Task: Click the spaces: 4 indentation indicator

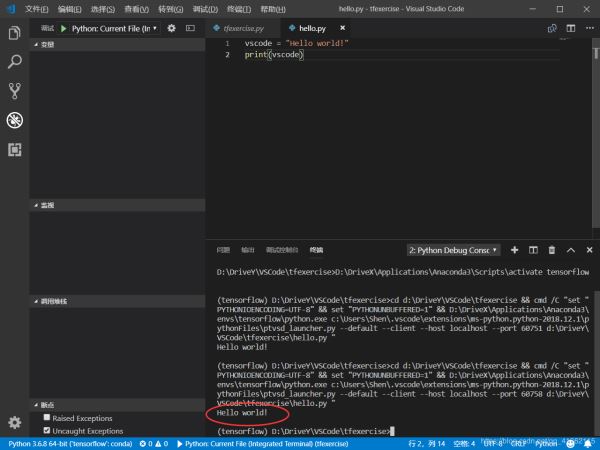Action: (x=464, y=443)
